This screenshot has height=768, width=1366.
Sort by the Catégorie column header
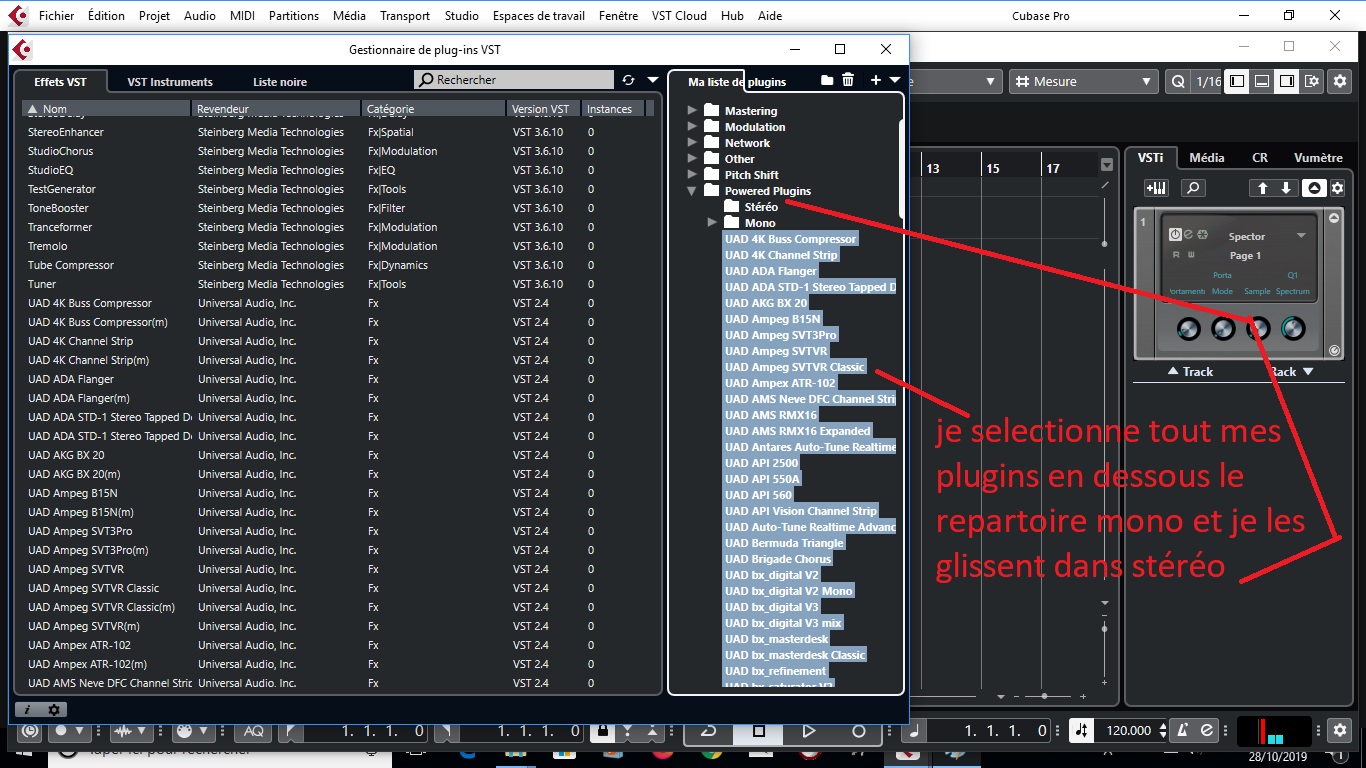(x=433, y=109)
